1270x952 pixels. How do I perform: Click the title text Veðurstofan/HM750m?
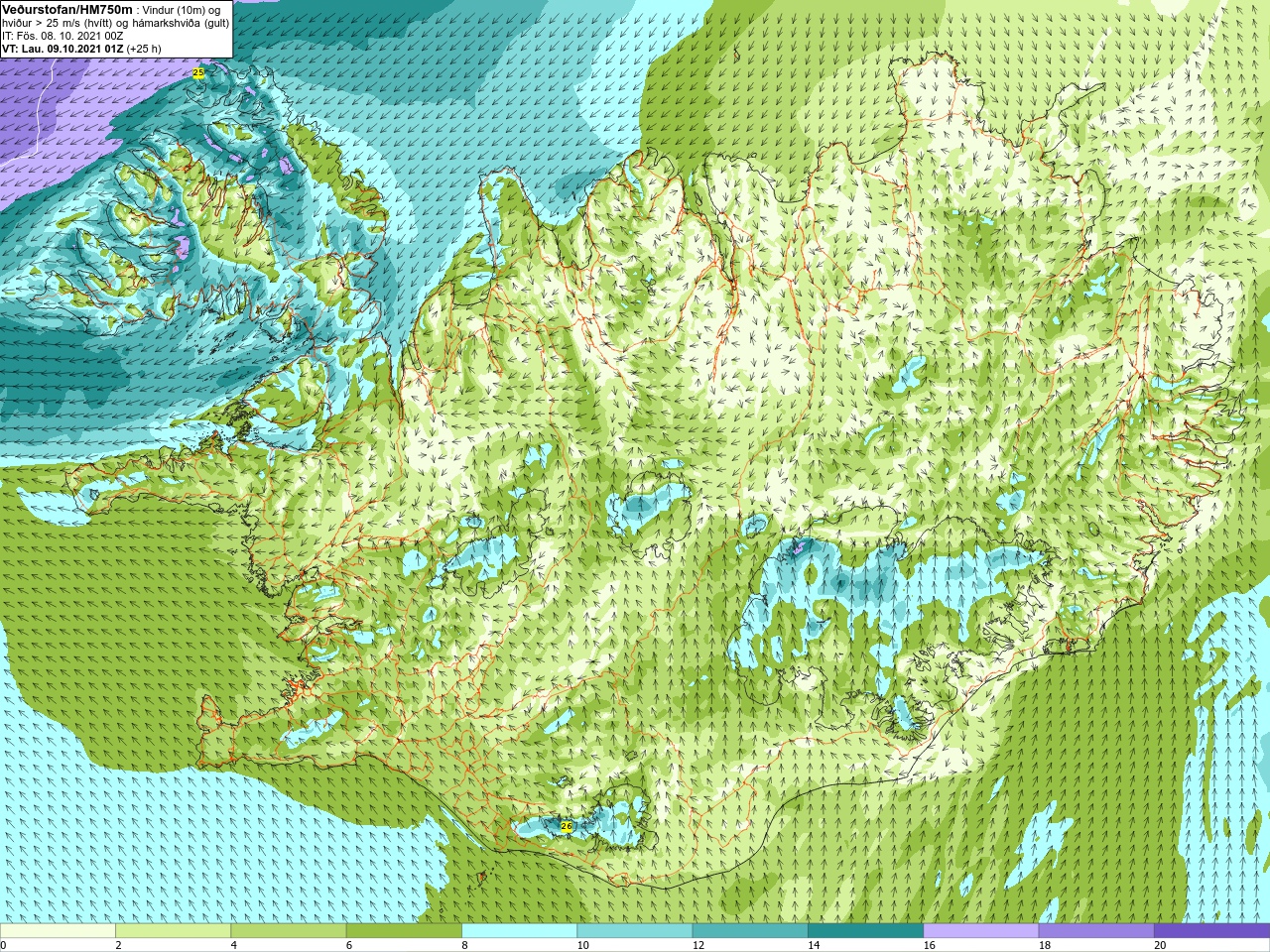point(67,9)
